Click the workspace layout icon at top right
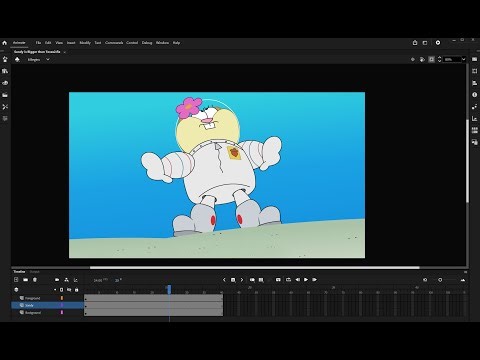The height and width of the screenshot is (360, 480). tap(425, 43)
